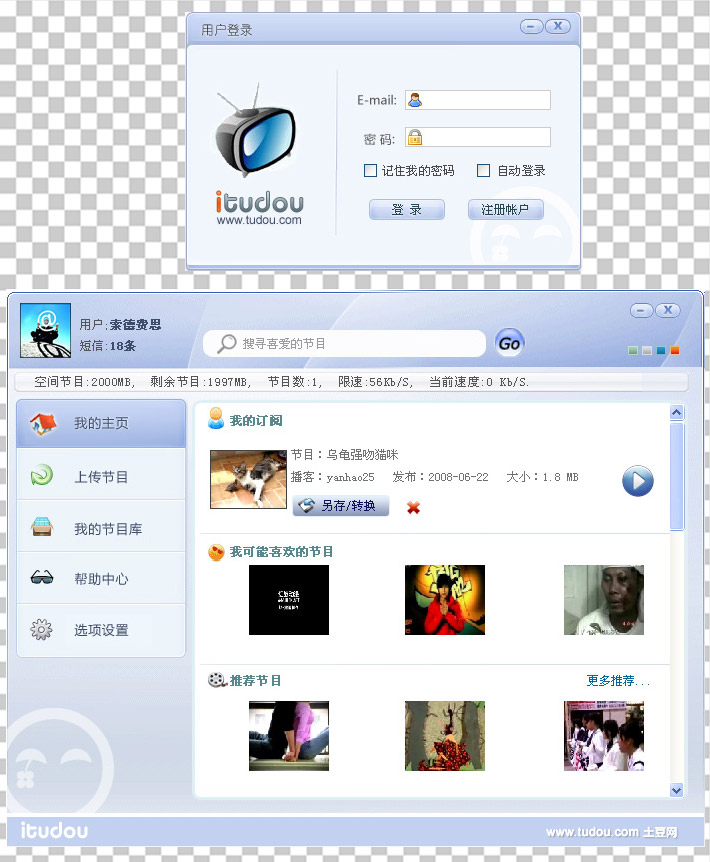Click the scrollbar down arrow
The height and width of the screenshot is (862, 710).
676,790
